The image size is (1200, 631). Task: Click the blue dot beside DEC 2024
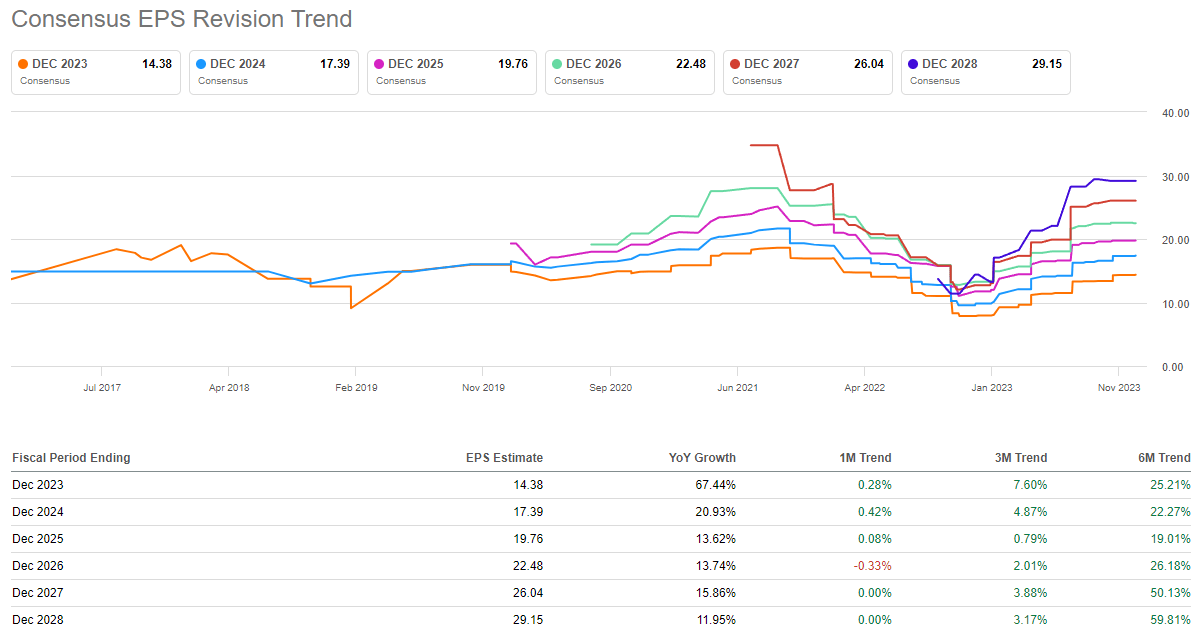click(202, 64)
